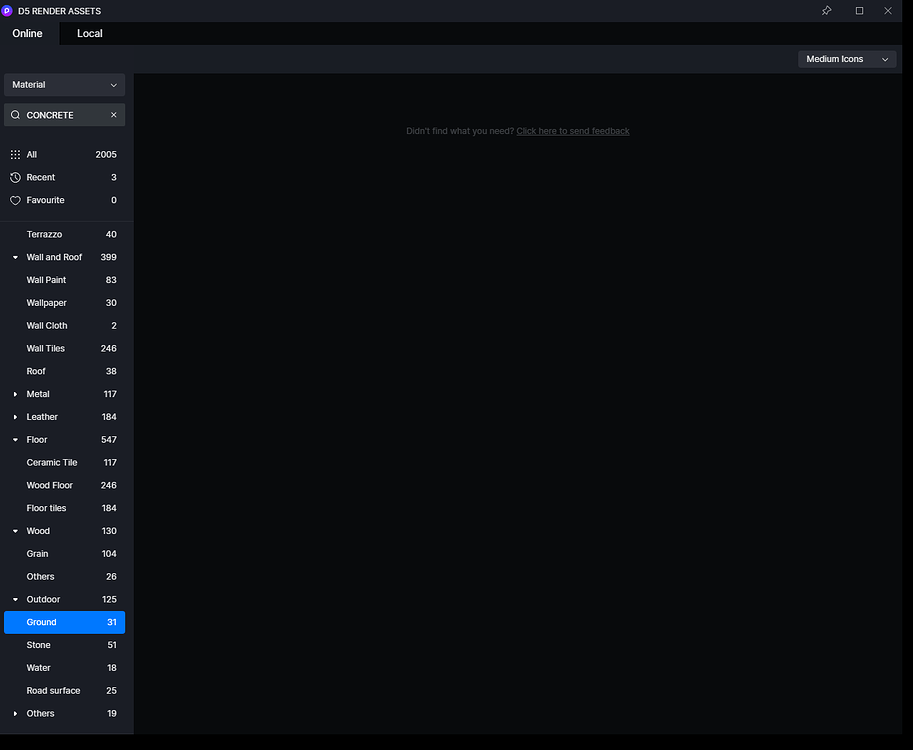Click the D5 Render logo icon
Viewport: 913px width, 750px height.
point(7,10)
